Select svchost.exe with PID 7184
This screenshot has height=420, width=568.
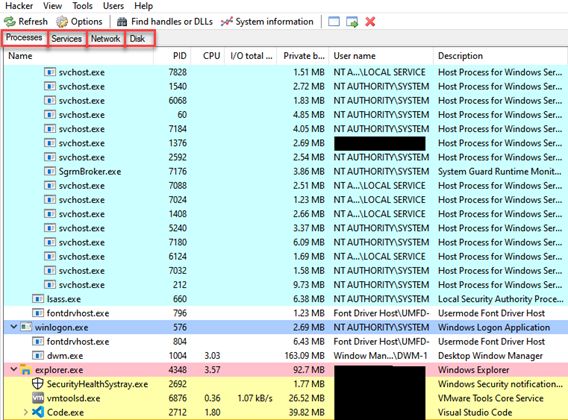point(285,129)
